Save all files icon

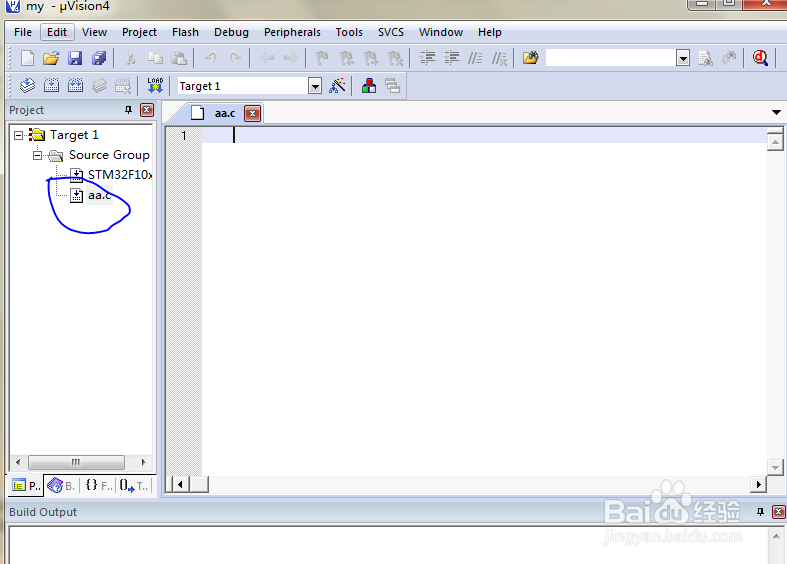(x=99, y=58)
